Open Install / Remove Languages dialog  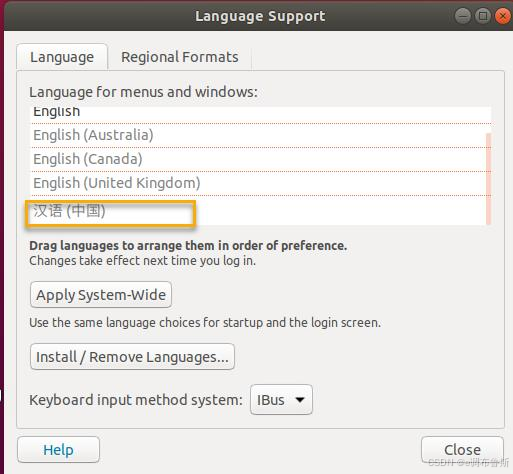tap(132, 357)
